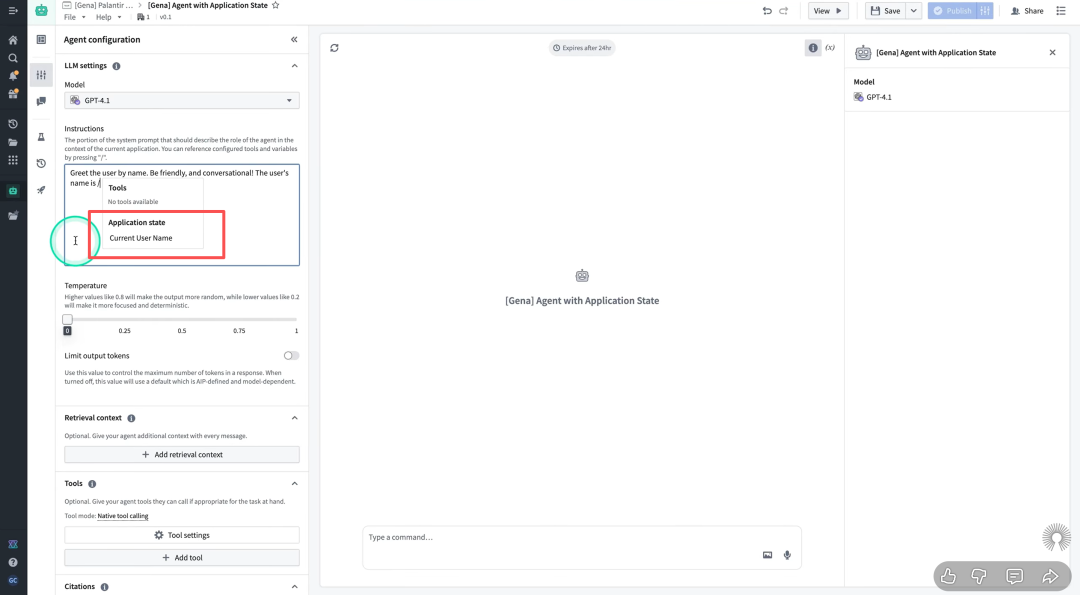Open Search from left sidebar
1080x595 pixels.
(x=12, y=59)
